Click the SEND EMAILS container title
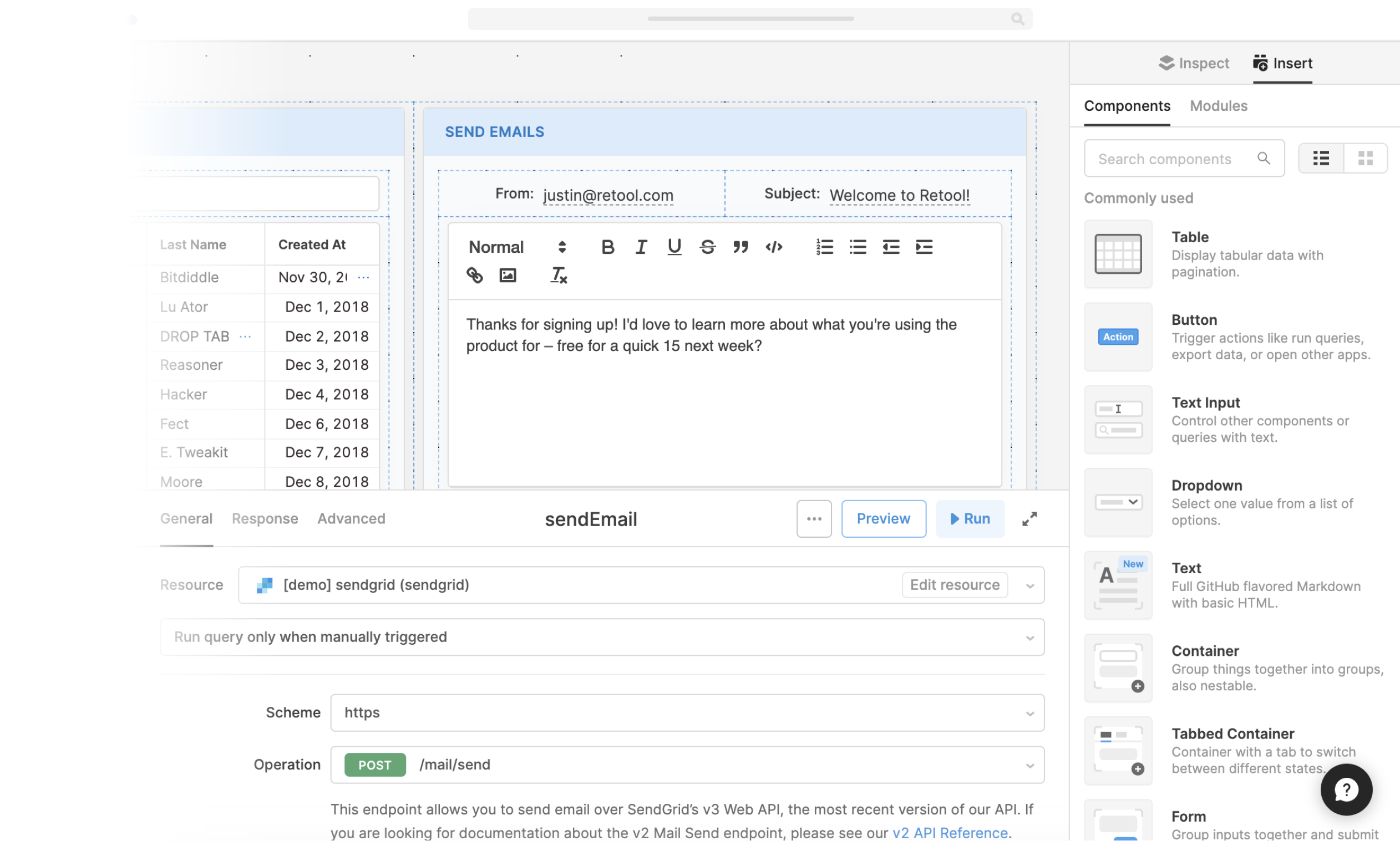Screen dimensions: 1400x841 [494, 132]
